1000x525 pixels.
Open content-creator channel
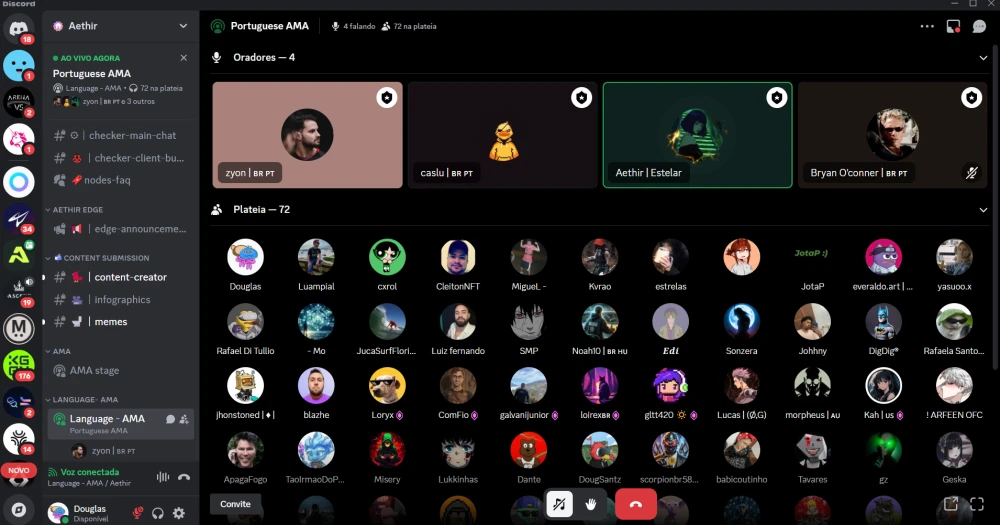[121, 277]
